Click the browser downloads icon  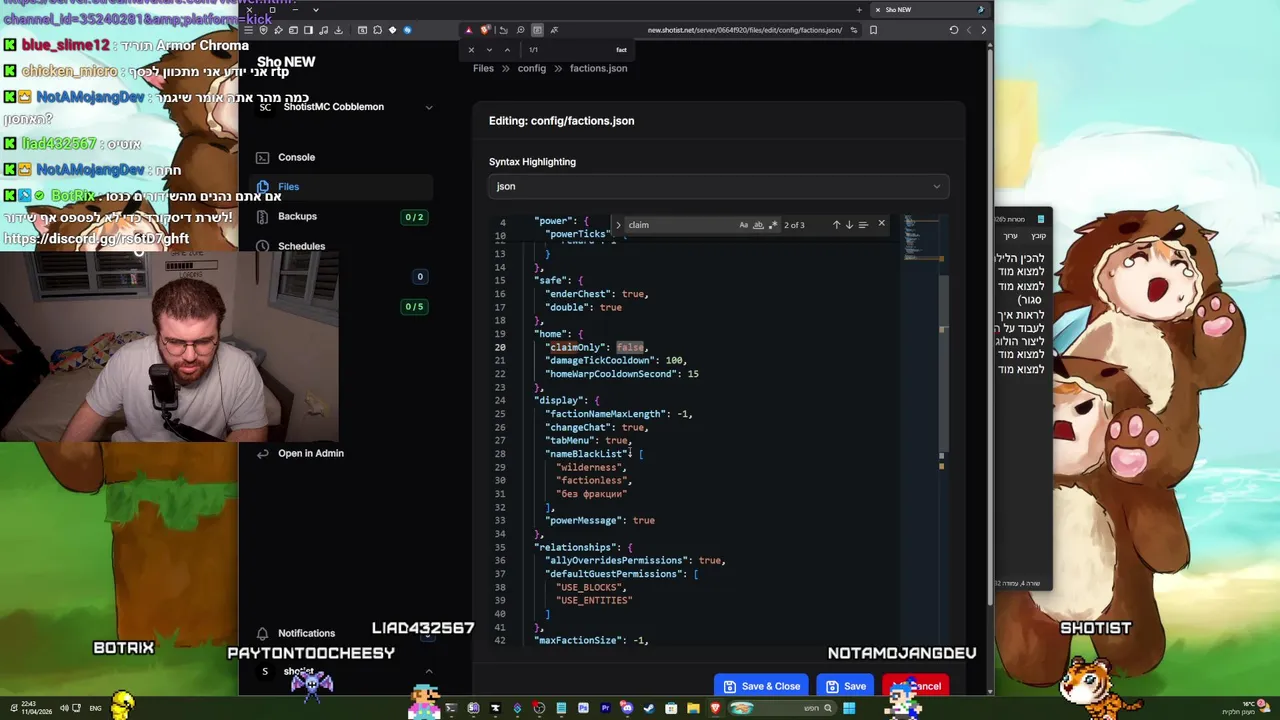click(x=339, y=30)
